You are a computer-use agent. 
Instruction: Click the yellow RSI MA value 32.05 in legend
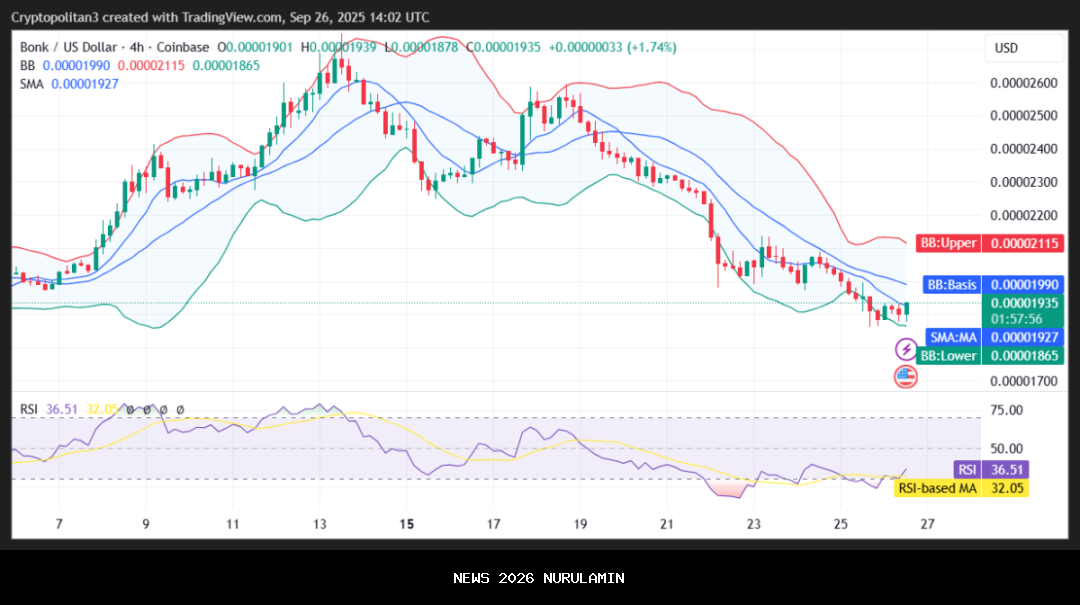pyautogui.click(x=102, y=409)
